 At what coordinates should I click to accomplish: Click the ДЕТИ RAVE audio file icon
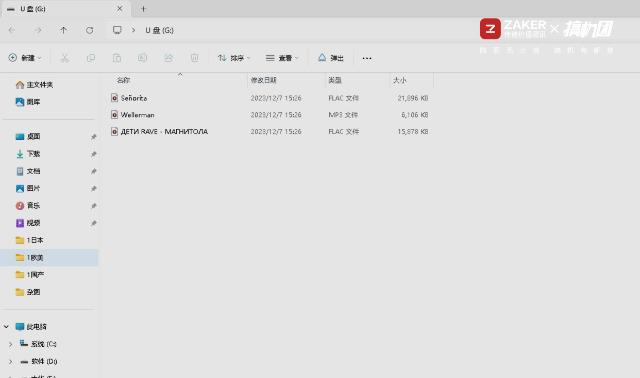[114, 131]
